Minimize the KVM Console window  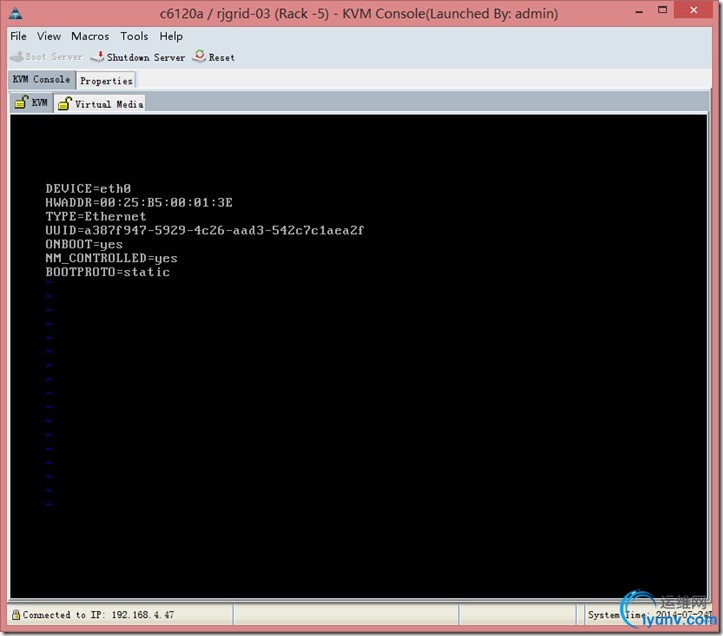(x=639, y=11)
